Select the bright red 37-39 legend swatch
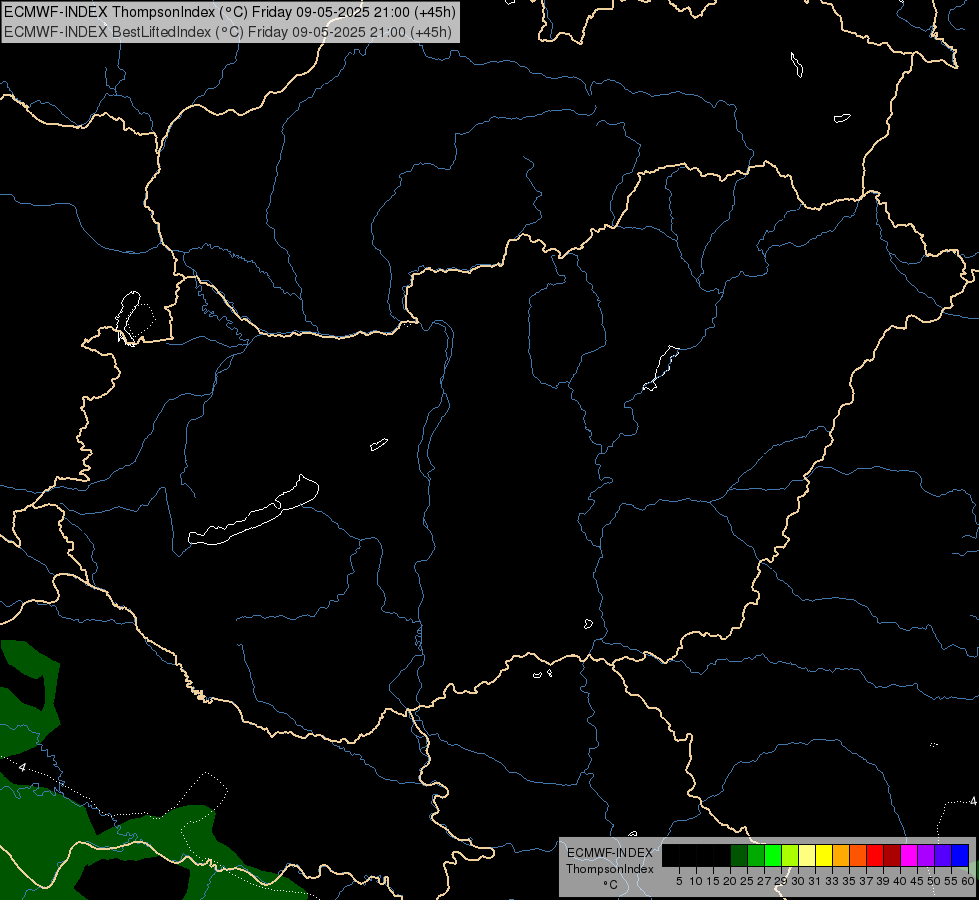 pos(875,855)
